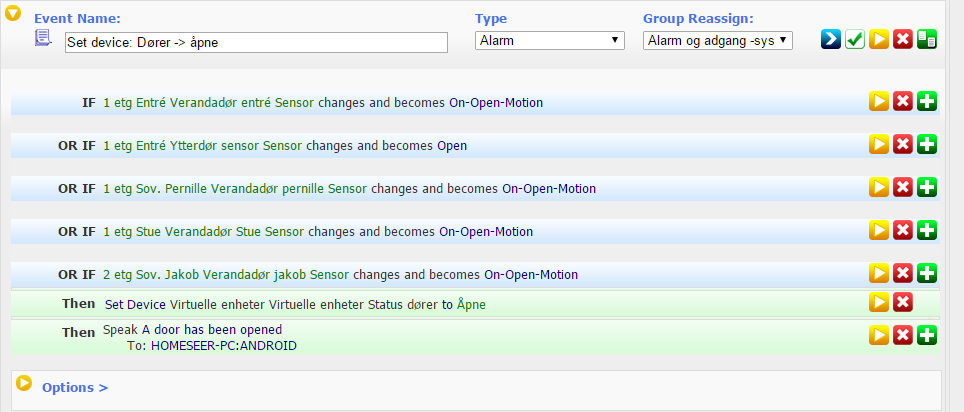The height and width of the screenshot is (412, 964).
Task: Click the green checkmark icon in header
Action: pos(855,39)
